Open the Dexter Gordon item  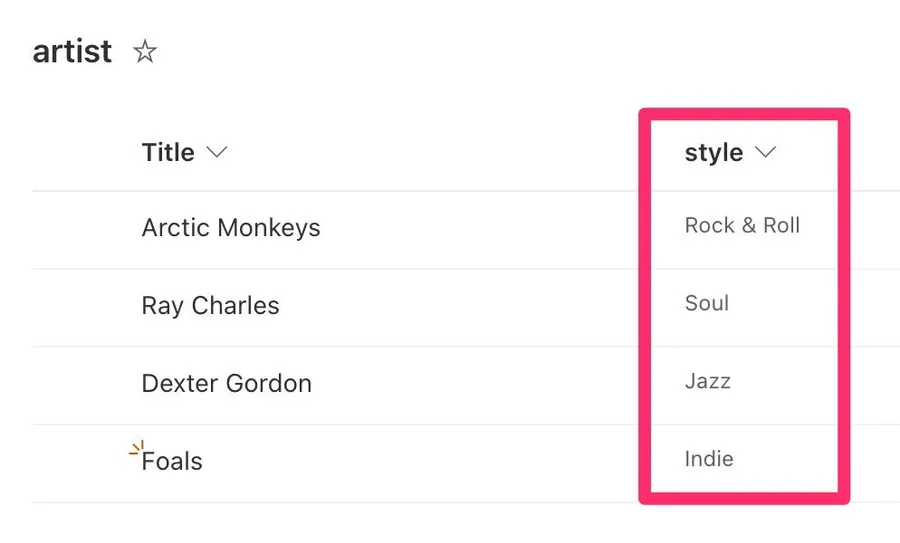click(x=226, y=384)
